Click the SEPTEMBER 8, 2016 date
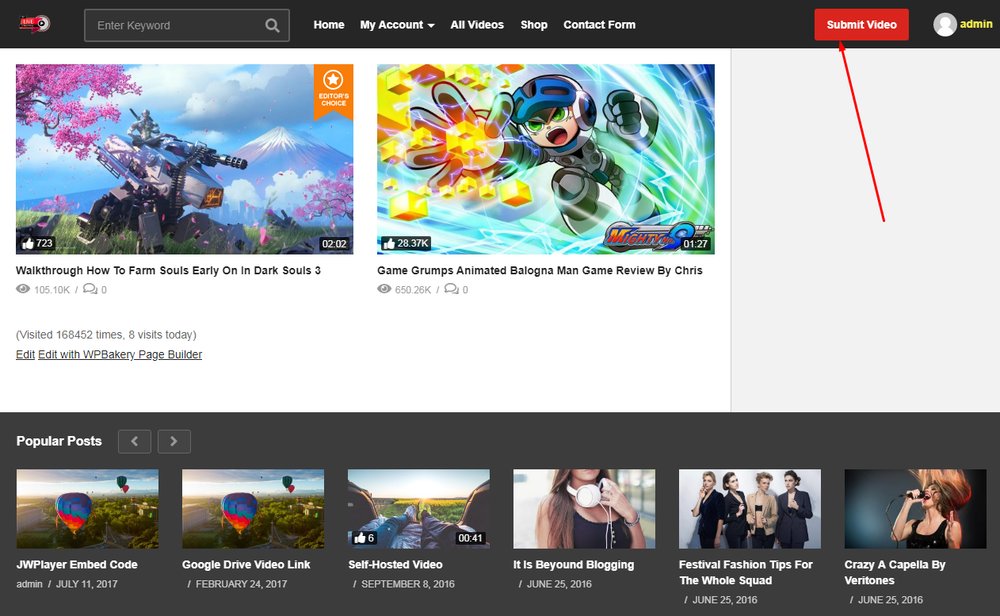Viewport: 1000px width, 616px height. tap(408, 584)
